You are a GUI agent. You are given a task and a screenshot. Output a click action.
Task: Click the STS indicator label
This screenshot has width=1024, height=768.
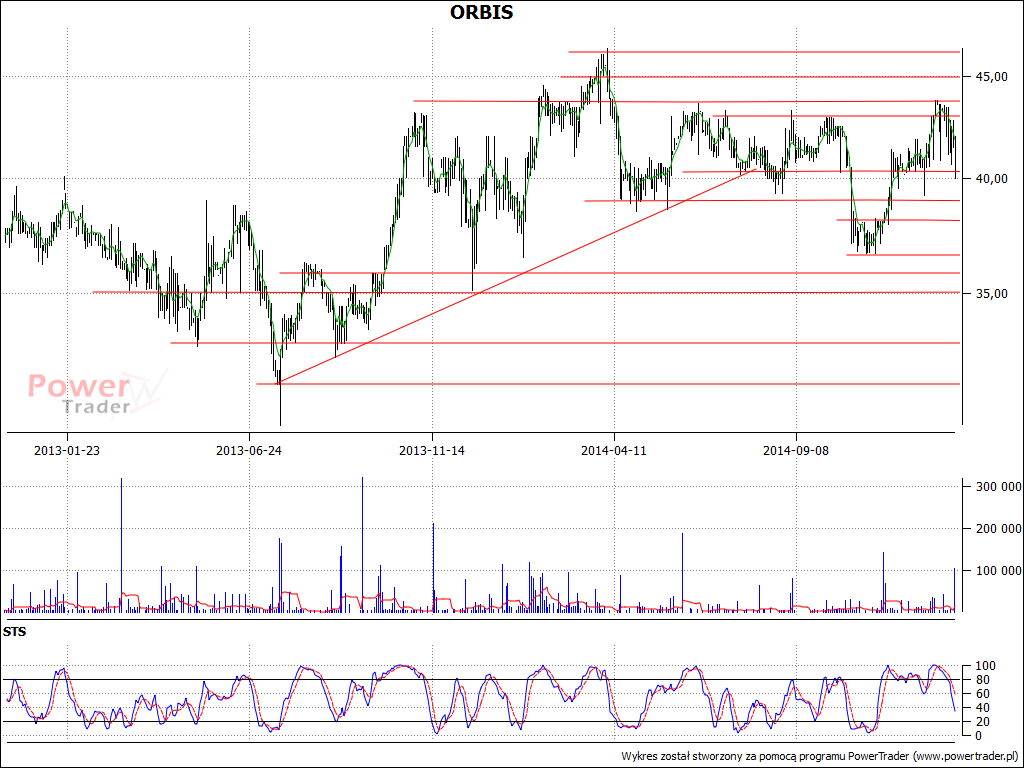click(14, 632)
